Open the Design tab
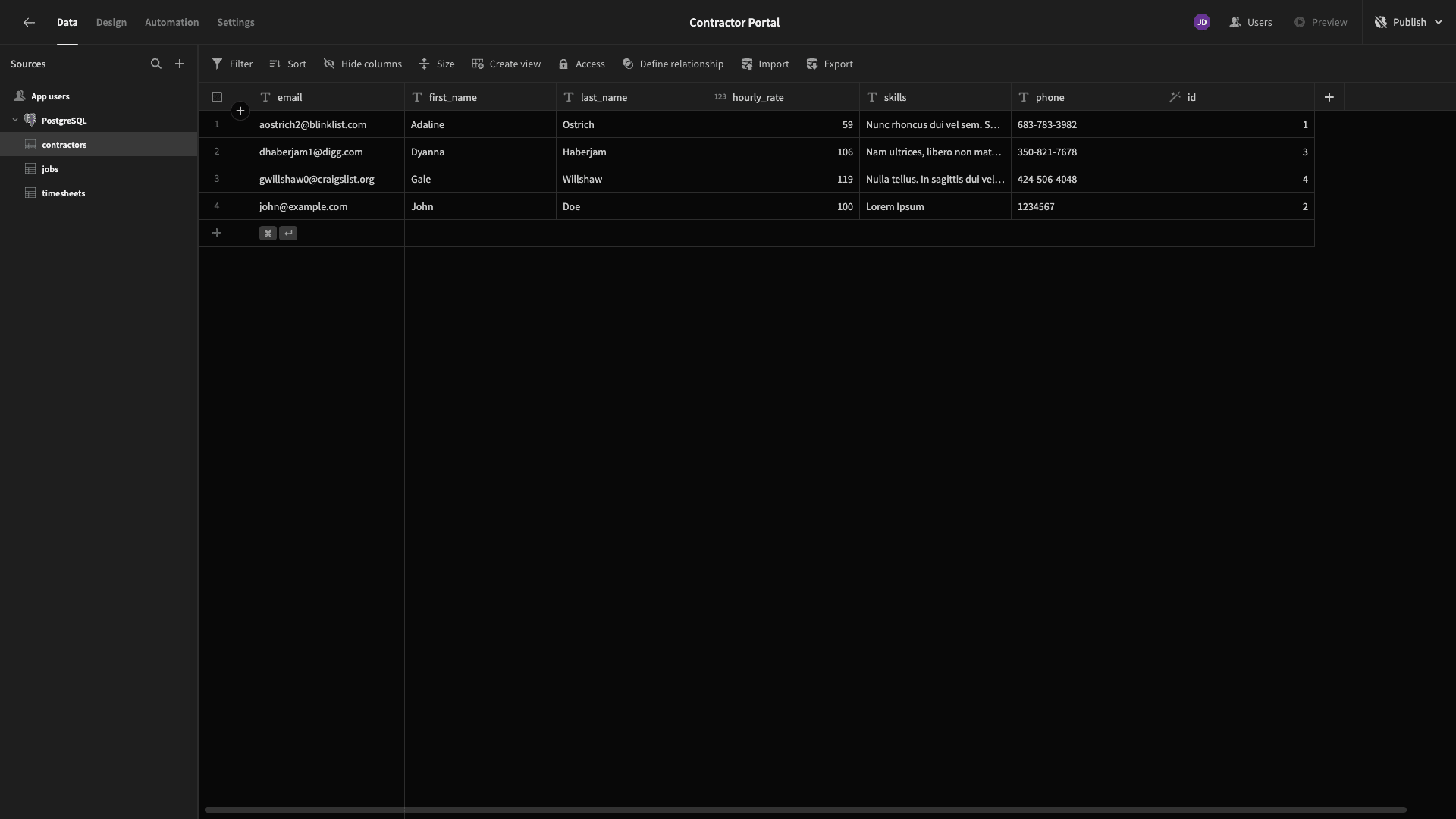The width and height of the screenshot is (1456, 819). (111, 22)
